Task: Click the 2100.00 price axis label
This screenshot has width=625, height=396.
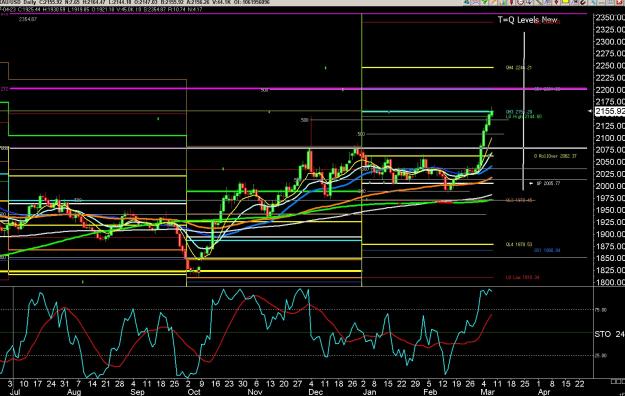Action: point(610,138)
